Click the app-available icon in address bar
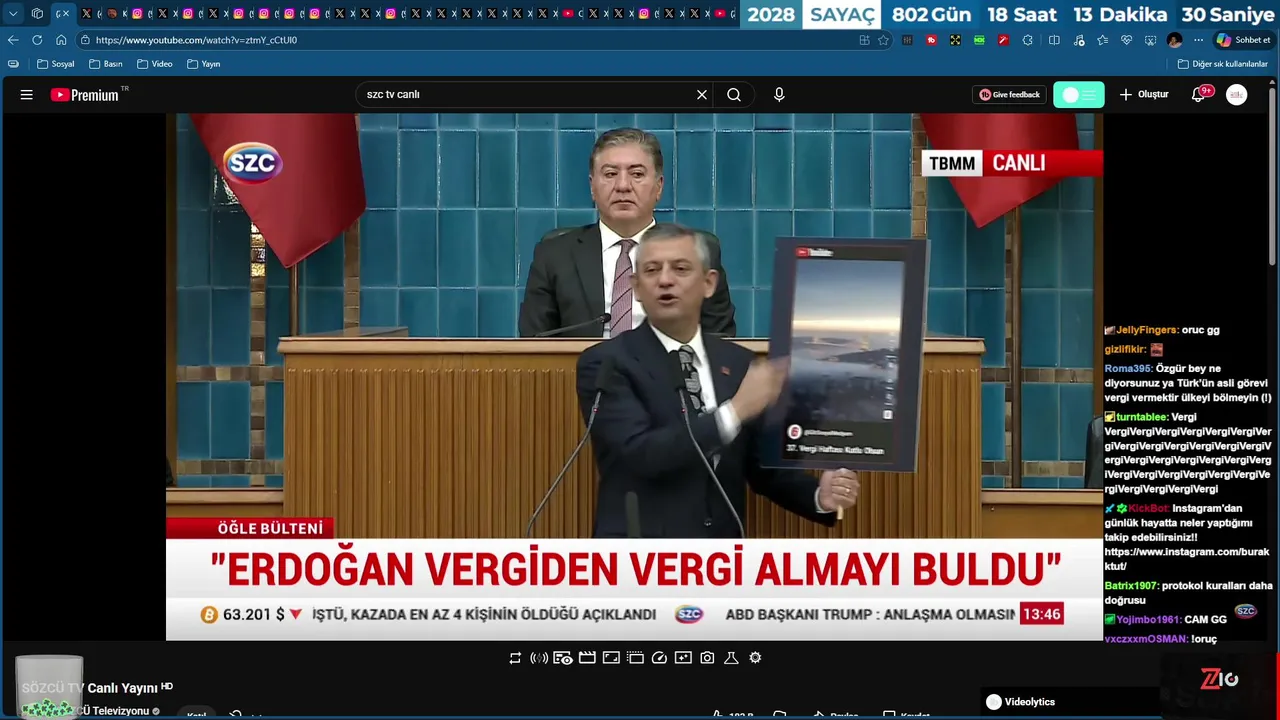The width and height of the screenshot is (1280, 720). point(864,40)
